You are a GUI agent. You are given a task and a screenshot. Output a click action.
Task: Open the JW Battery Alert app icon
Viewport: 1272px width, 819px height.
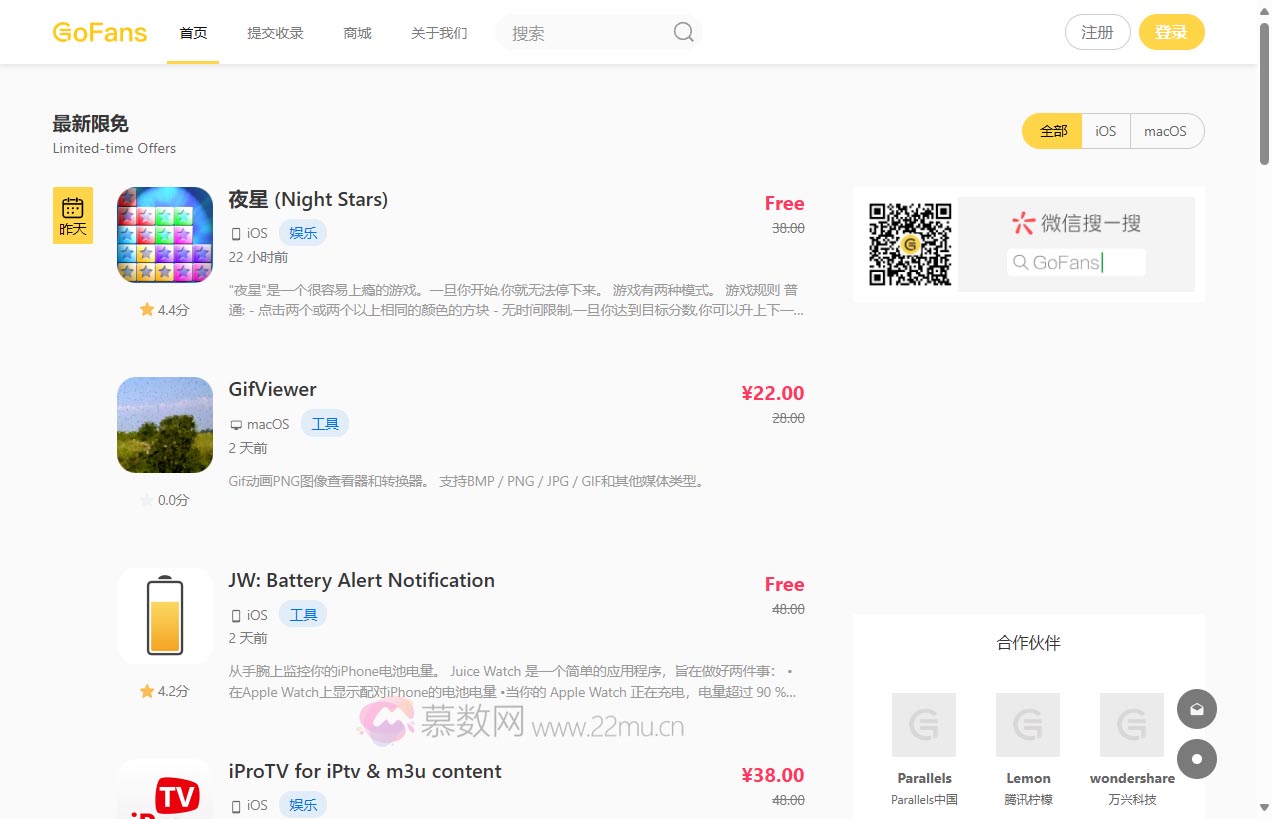tap(165, 616)
